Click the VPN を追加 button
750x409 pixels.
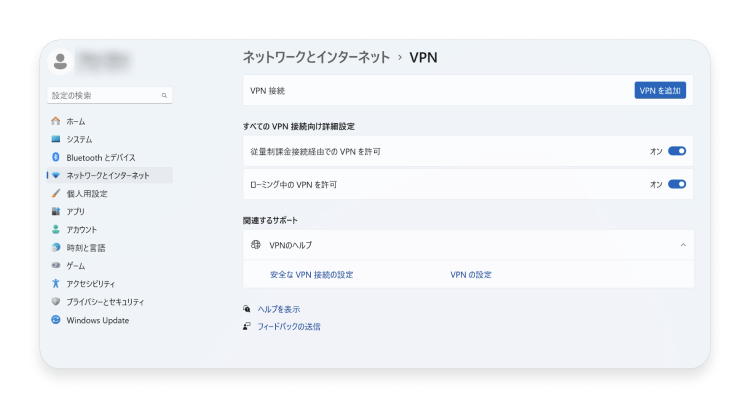(x=660, y=90)
